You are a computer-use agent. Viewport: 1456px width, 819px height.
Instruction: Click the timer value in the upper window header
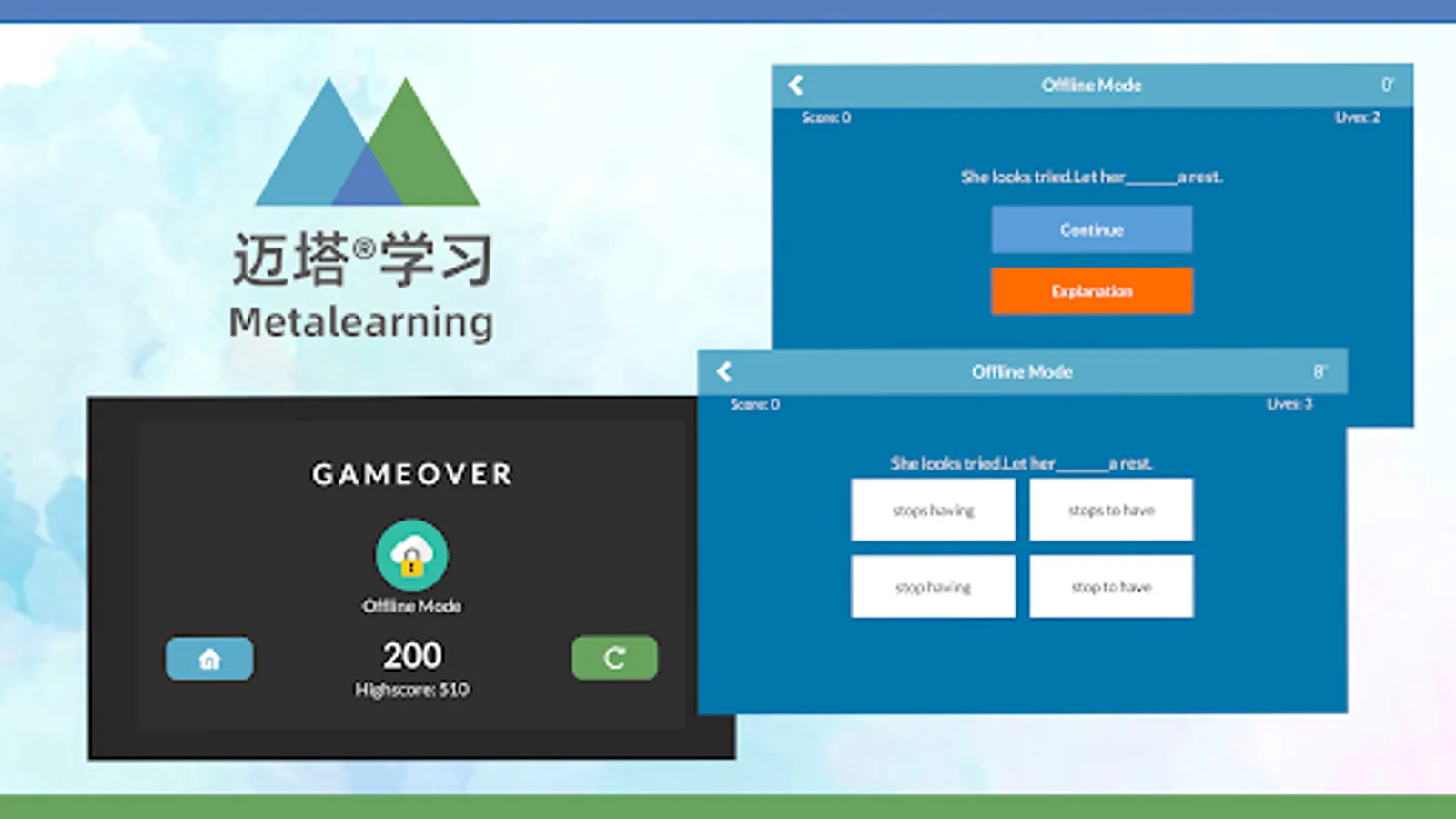(x=1387, y=85)
